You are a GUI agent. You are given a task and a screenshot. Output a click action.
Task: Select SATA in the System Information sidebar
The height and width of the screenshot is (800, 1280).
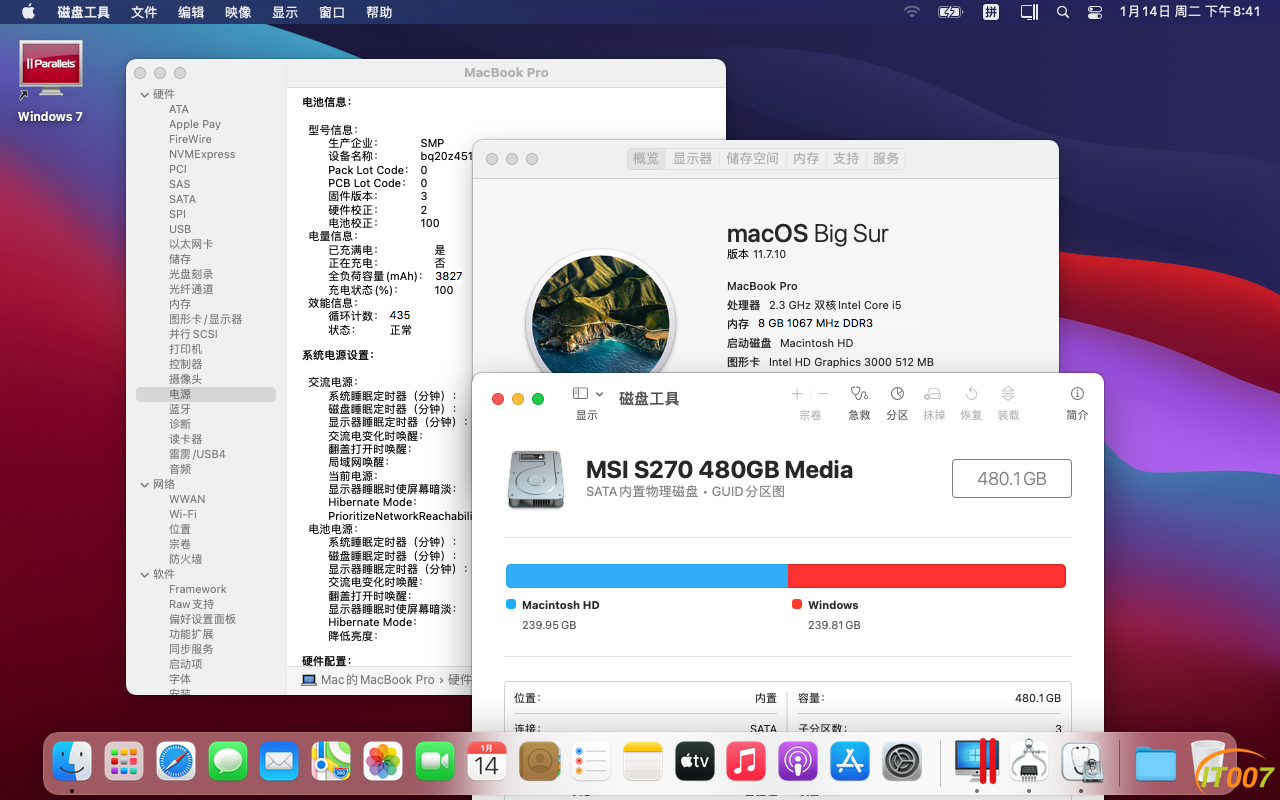(182, 199)
